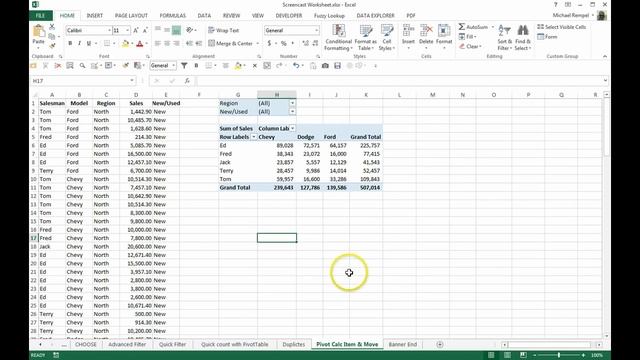The height and width of the screenshot is (360, 640).
Task: Switch to FORMULAS ribbon tab
Action: coord(173,16)
